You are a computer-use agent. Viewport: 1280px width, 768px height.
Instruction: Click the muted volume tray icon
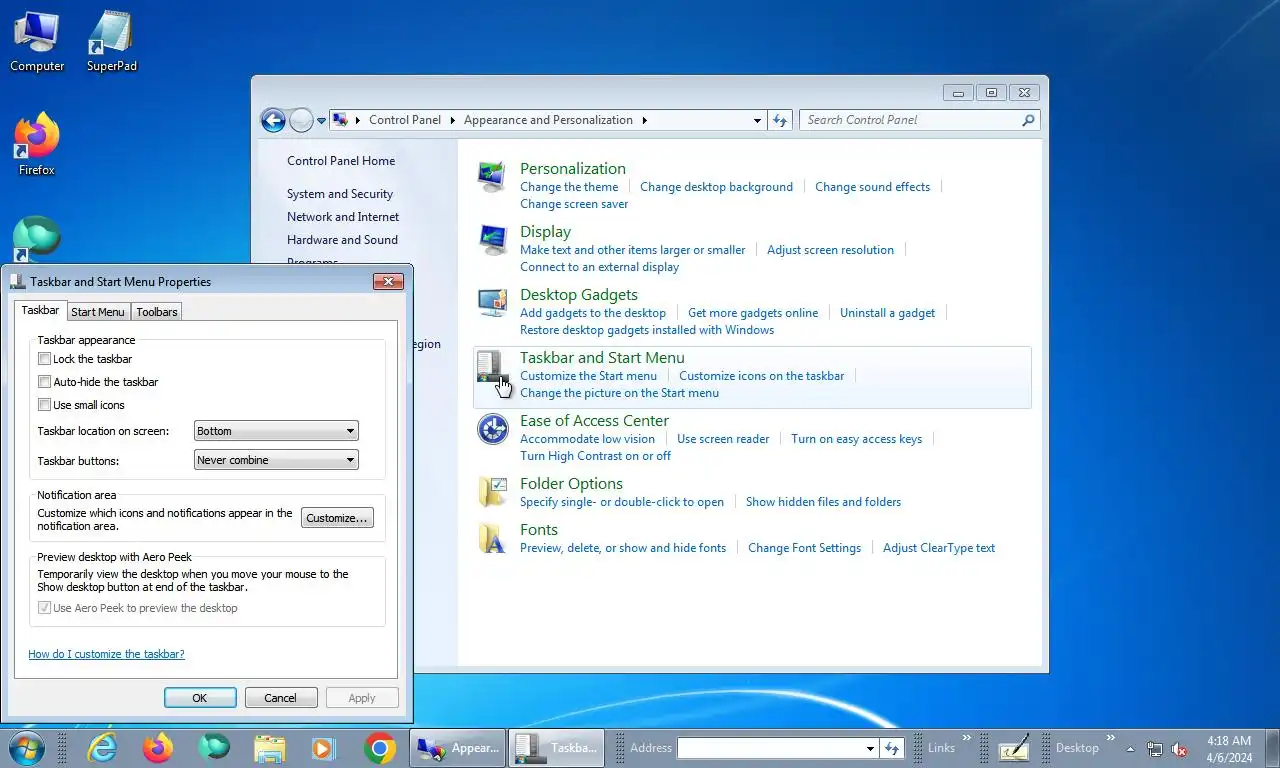[x=1179, y=749]
